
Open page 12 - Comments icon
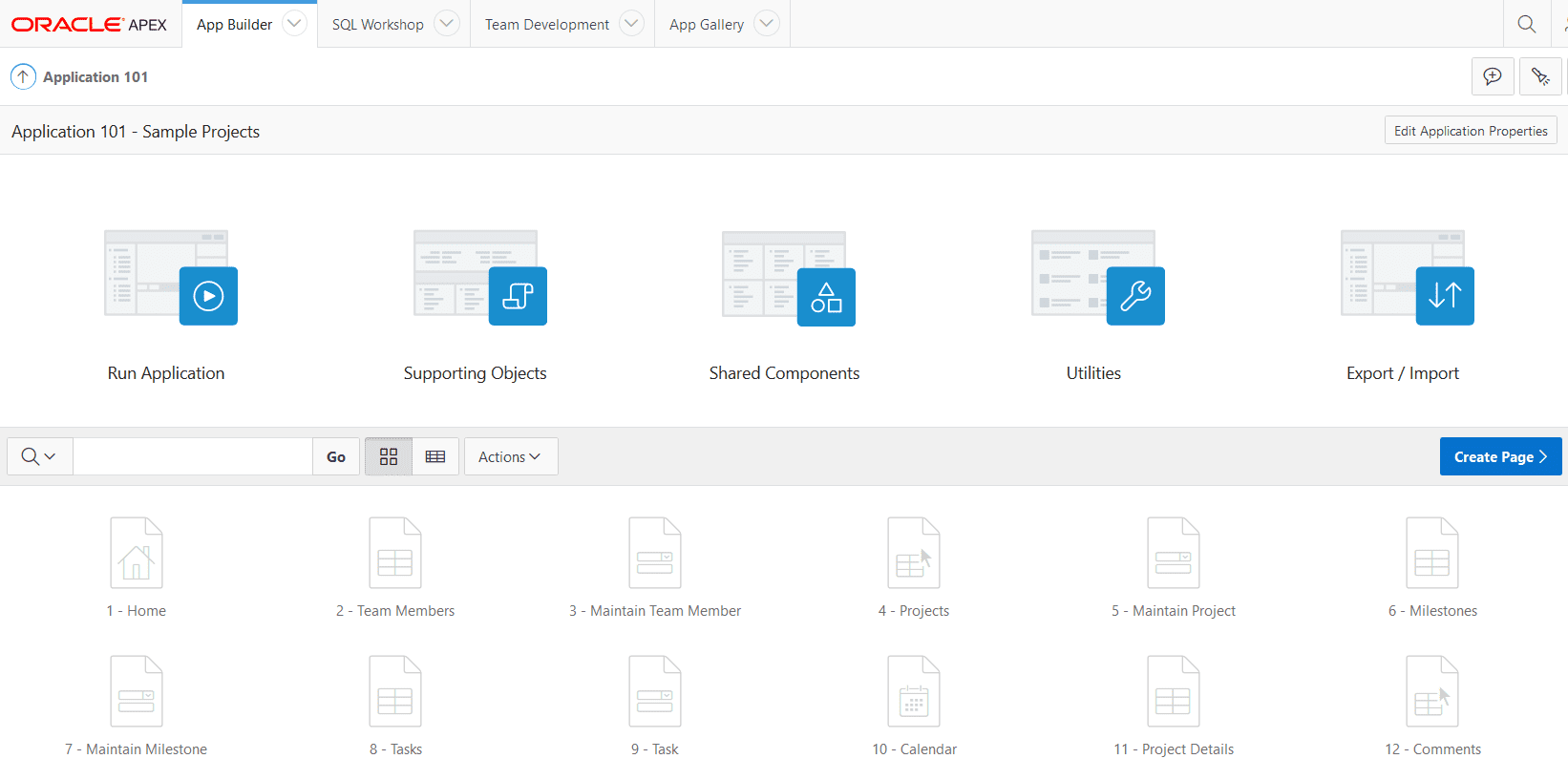click(1432, 691)
